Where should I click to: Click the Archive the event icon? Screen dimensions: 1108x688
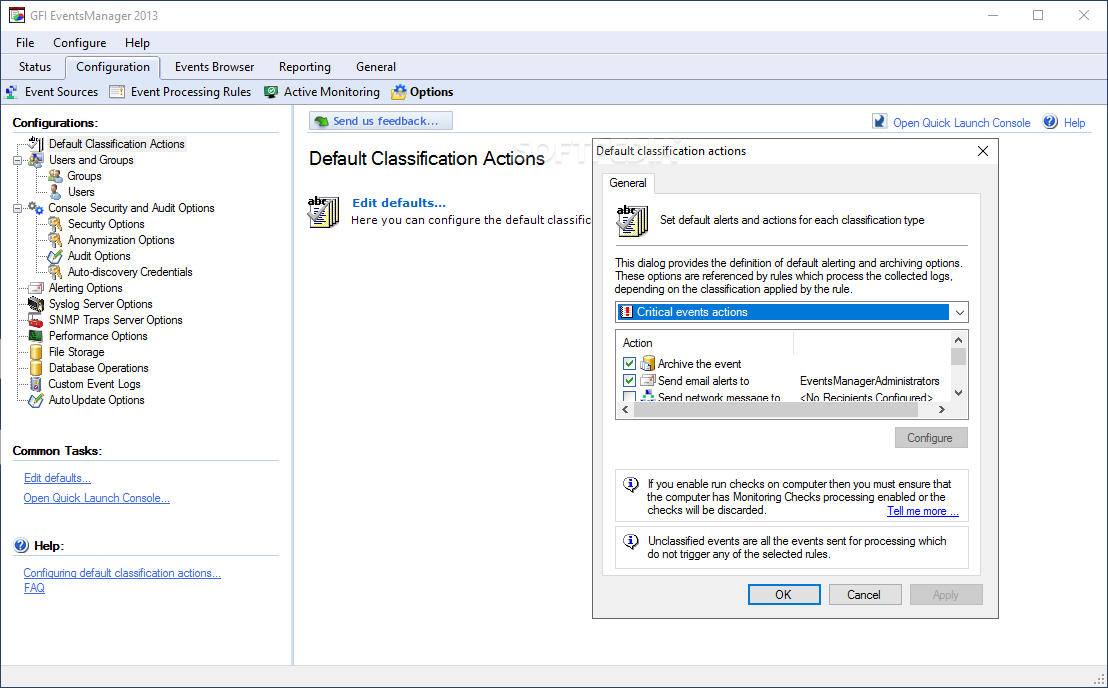pos(647,364)
